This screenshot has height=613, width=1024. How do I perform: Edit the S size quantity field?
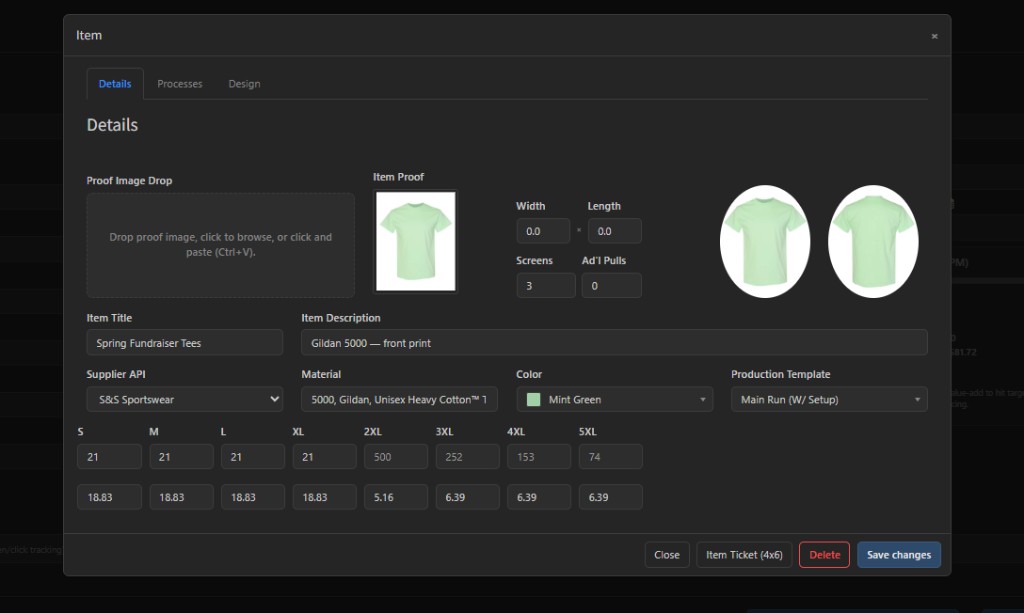click(x=109, y=456)
